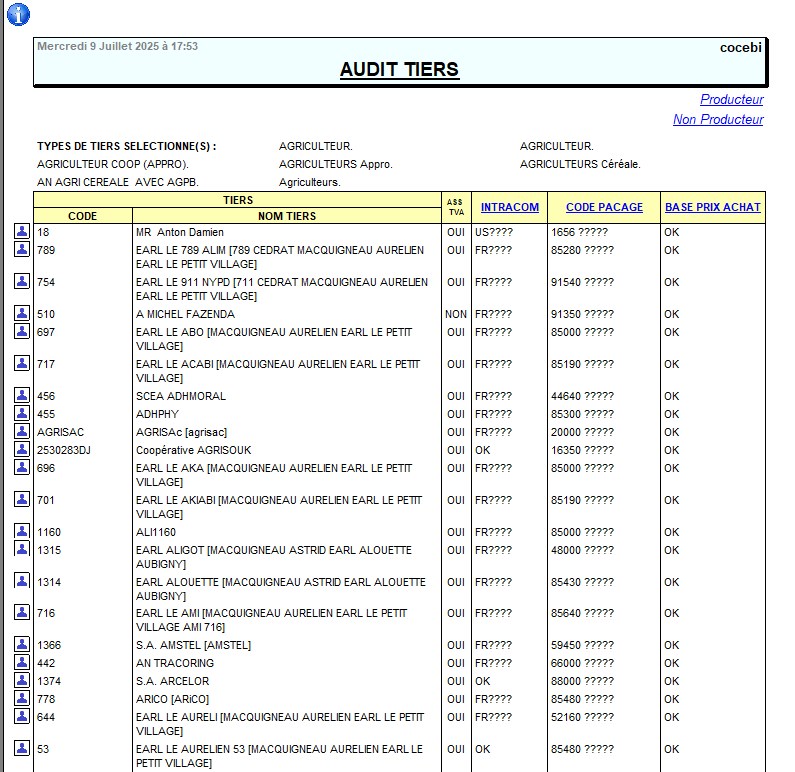Click the blue info icon at top left
Image resolution: width=795 pixels, height=772 pixels.
18,14
